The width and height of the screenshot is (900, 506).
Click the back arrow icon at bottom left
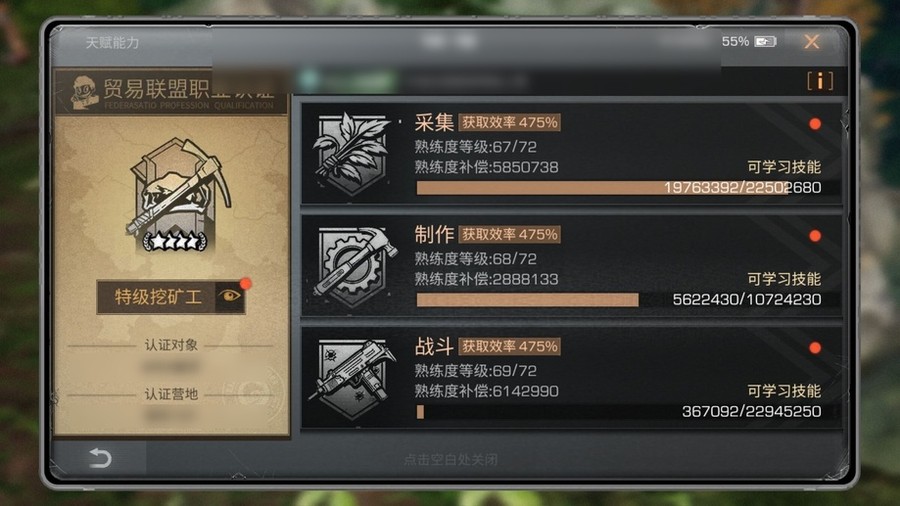tap(100, 458)
